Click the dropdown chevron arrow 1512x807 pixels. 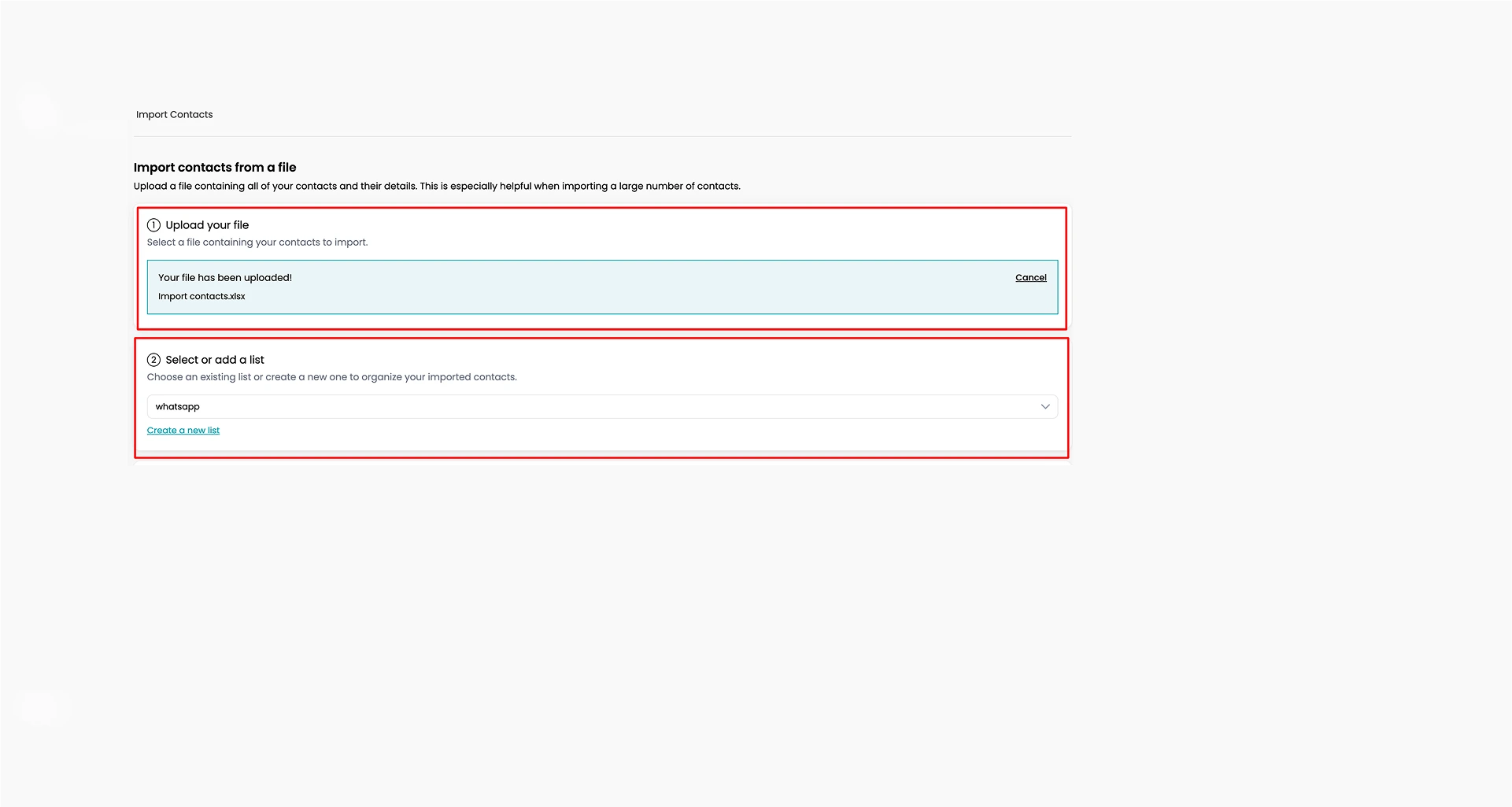tap(1045, 407)
